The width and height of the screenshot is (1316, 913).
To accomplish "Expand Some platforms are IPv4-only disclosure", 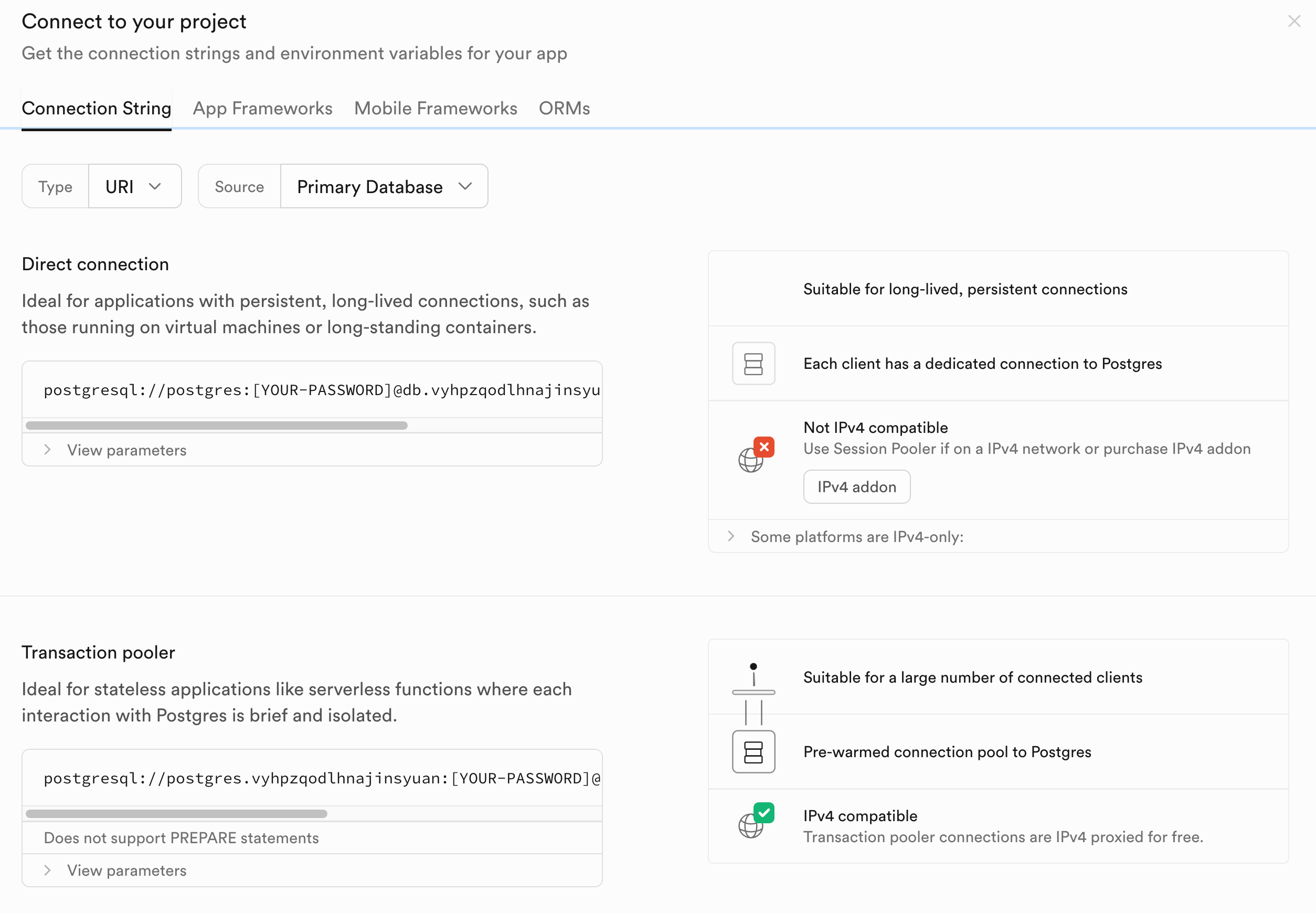I will tap(731, 538).
